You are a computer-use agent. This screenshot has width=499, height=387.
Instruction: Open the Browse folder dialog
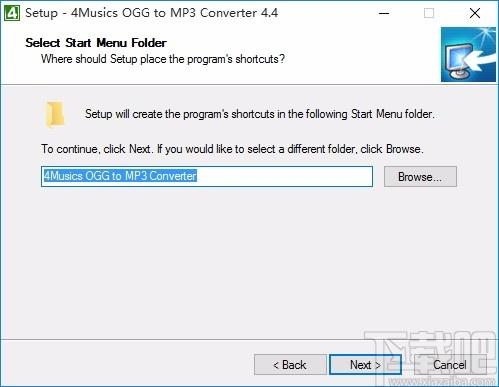coord(420,177)
